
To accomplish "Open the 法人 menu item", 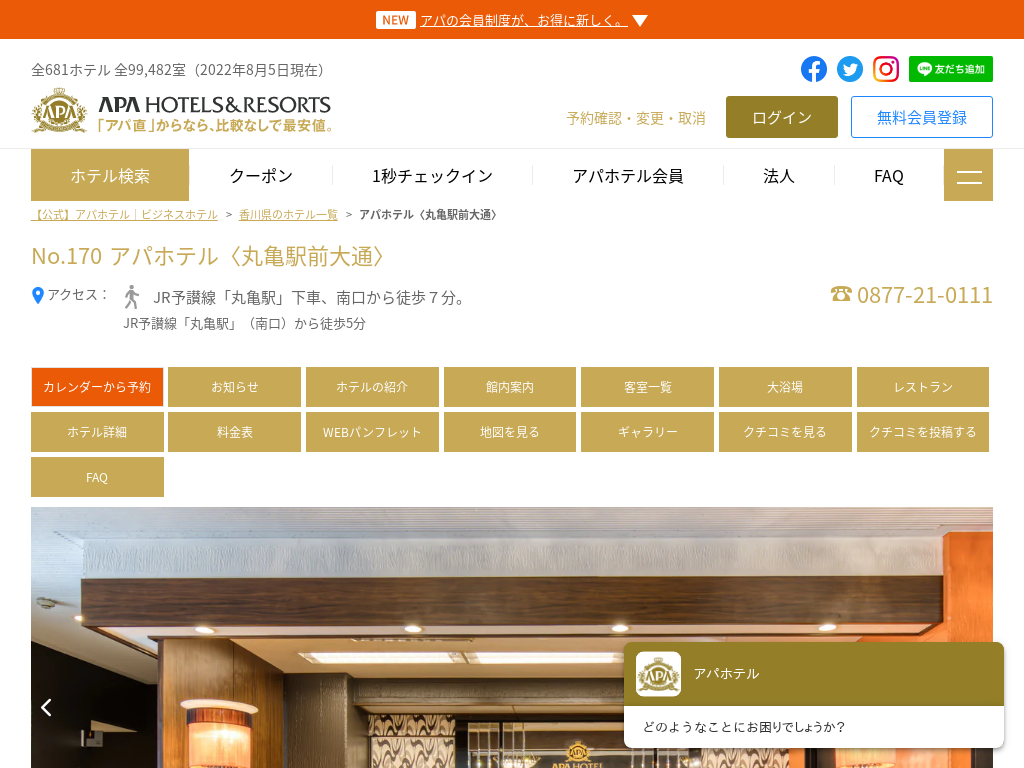I will click(x=778, y=176).
